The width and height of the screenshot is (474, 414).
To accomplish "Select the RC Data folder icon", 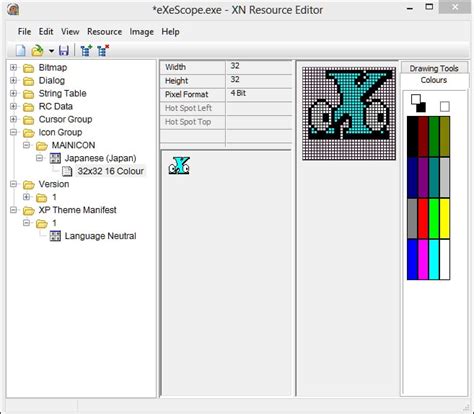I will click(x=29, y=107).
